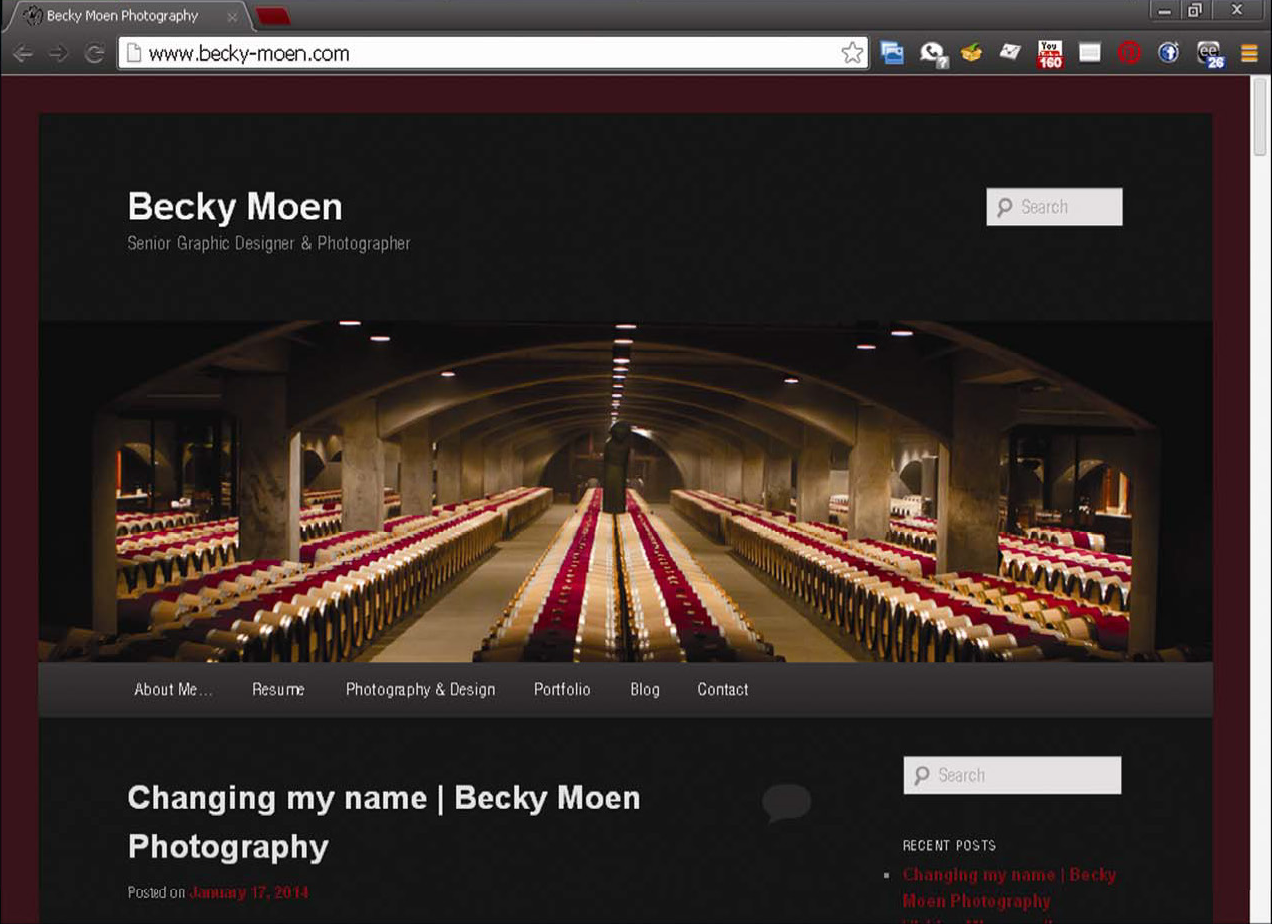Click the envelope extension icon
This screenshot has width=1272, height=924.
pyautogui.click(x=1010, y=52)
